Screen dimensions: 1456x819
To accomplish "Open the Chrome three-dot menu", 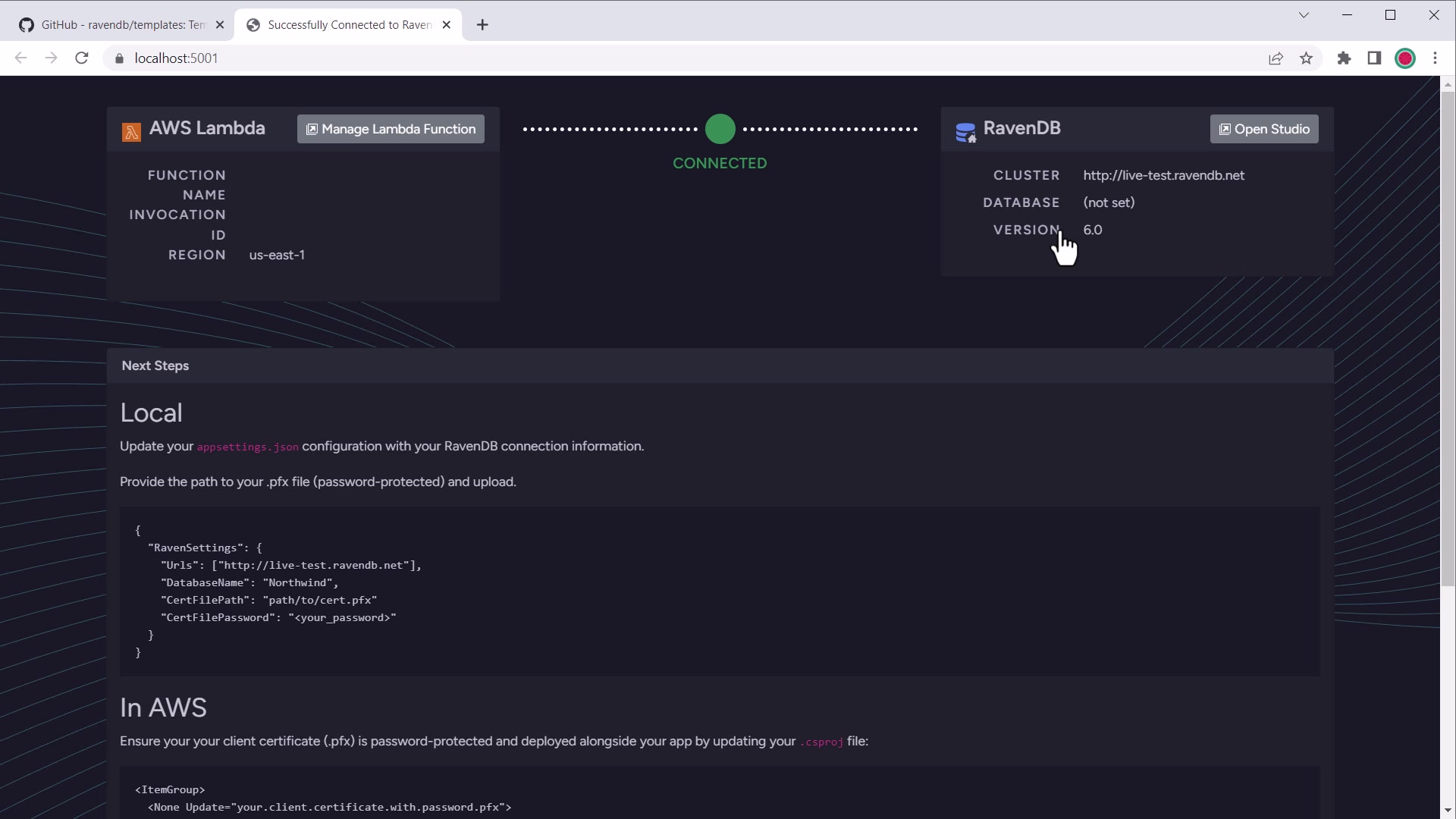I will pos(1435,58).
